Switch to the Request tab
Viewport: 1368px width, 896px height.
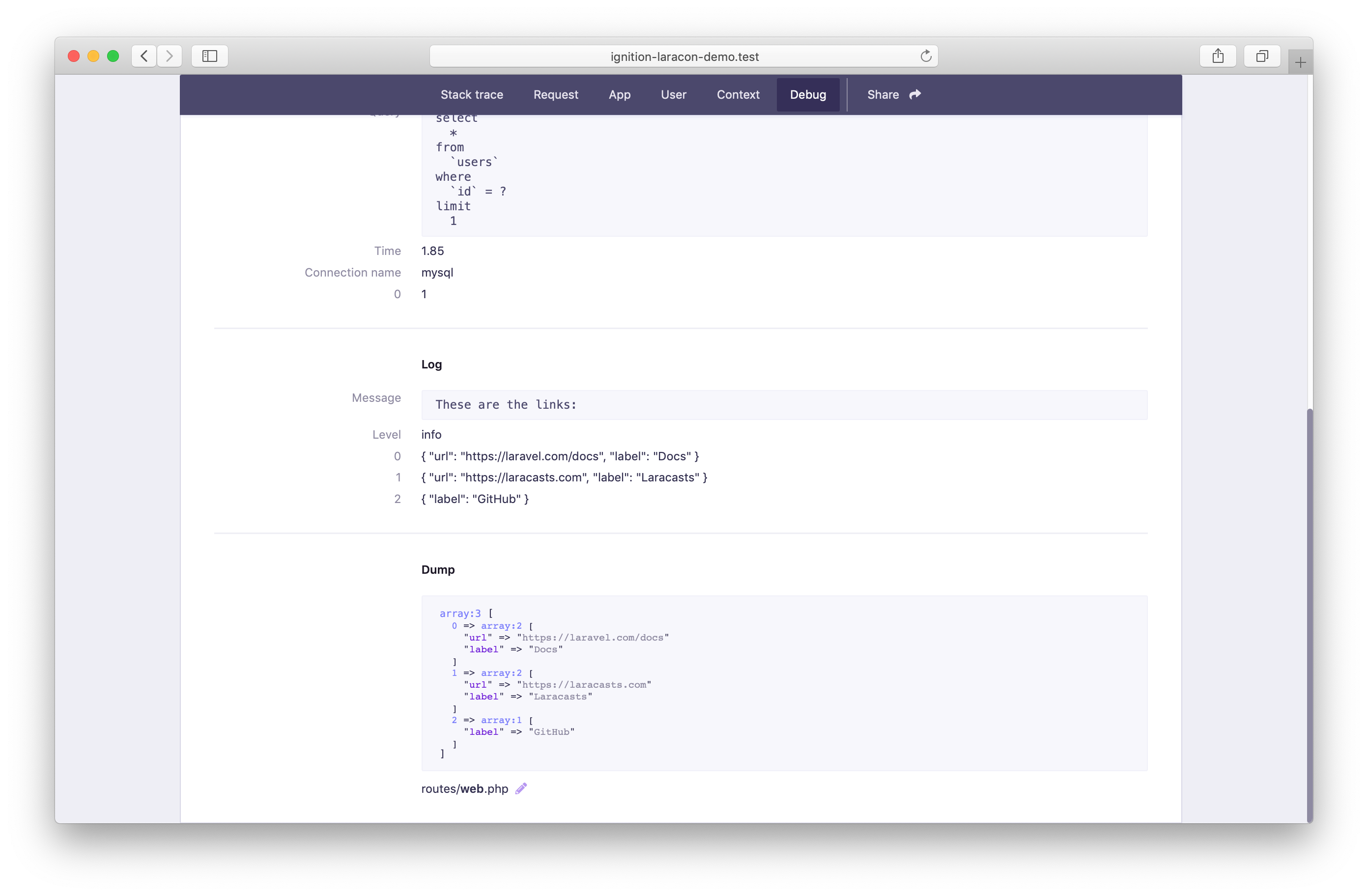556,94
